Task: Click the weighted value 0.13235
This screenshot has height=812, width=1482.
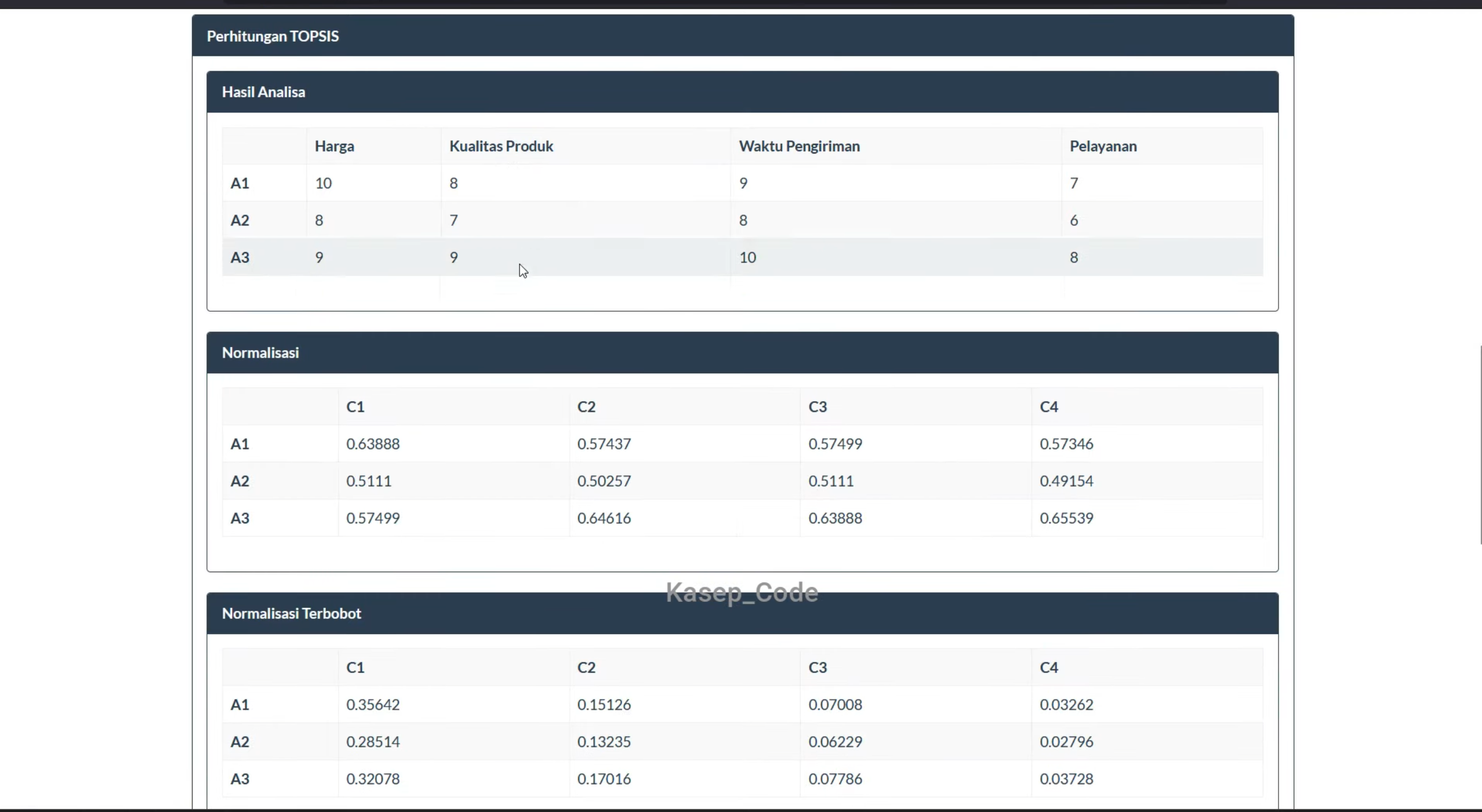Action: coord(604,742)
